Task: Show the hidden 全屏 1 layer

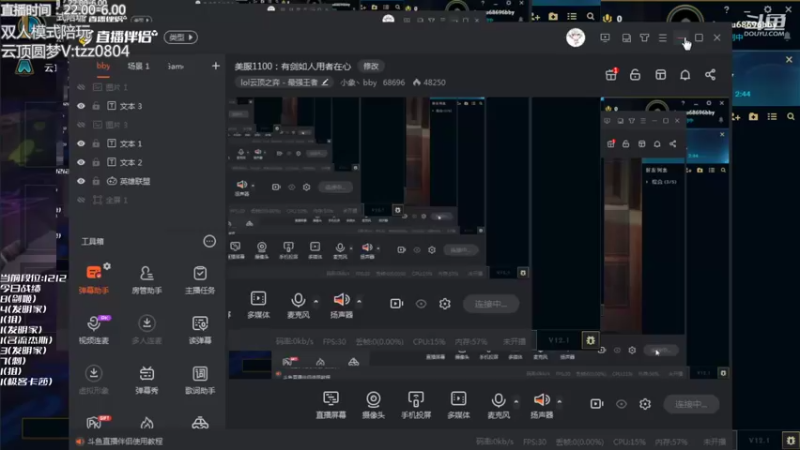Action: click(81, 200)
